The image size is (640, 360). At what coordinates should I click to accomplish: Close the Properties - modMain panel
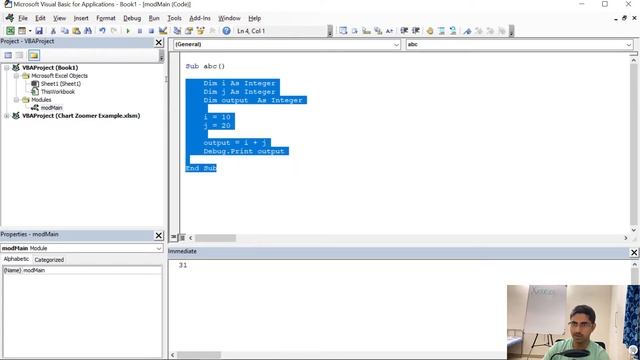[x=159, y=236]
